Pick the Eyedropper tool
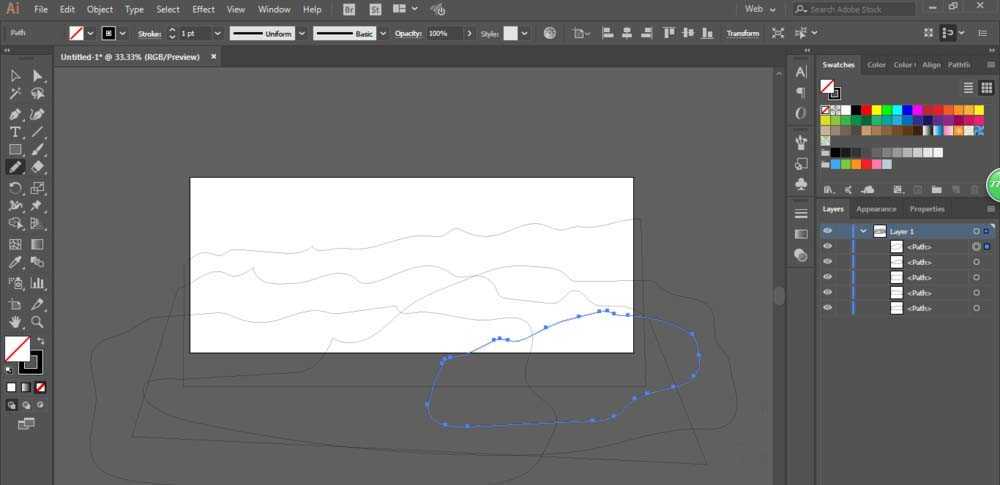This screenshot has width=1000, height=485. click(16, 263)
